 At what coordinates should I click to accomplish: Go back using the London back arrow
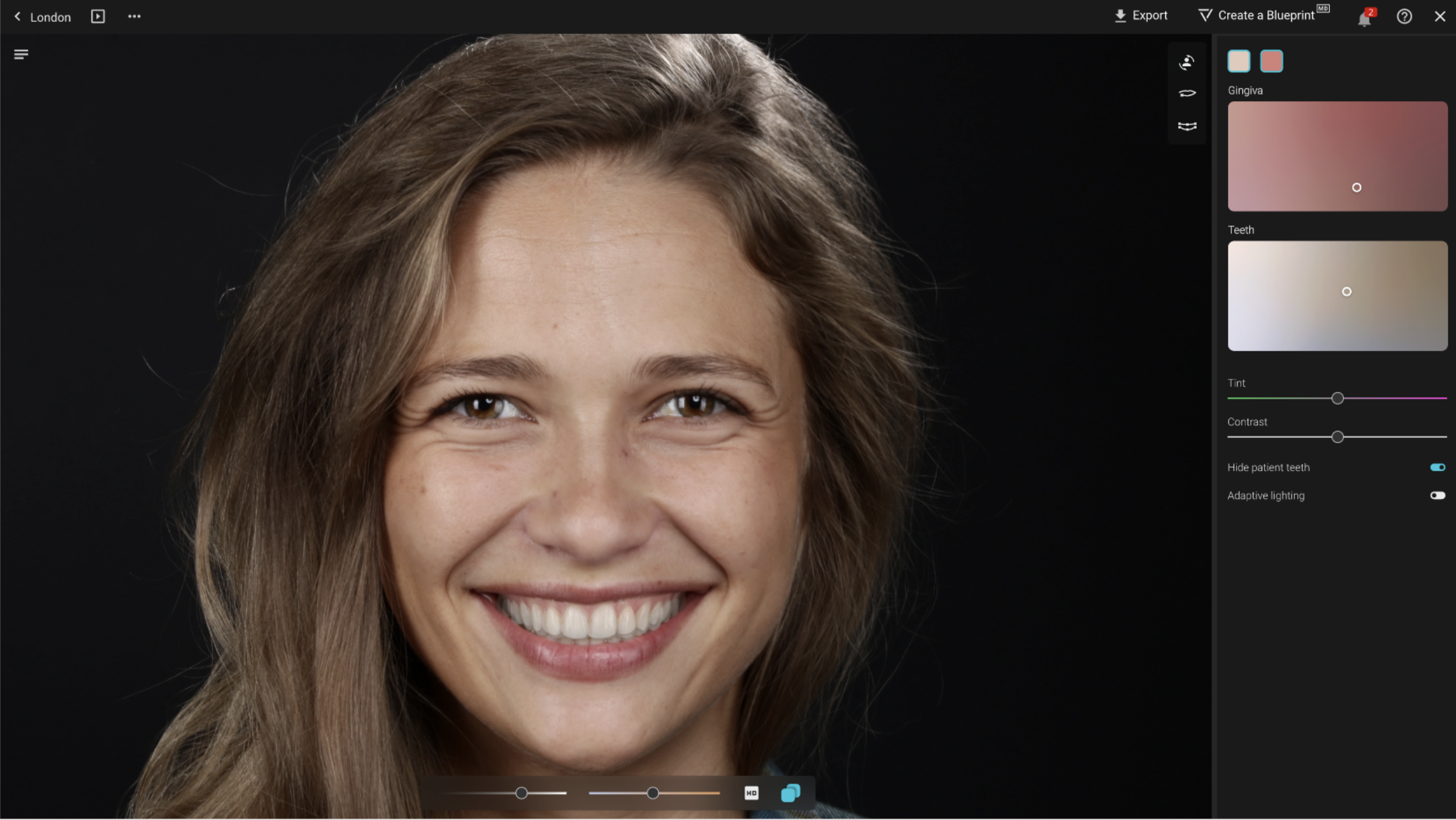[x=18, y=16]
